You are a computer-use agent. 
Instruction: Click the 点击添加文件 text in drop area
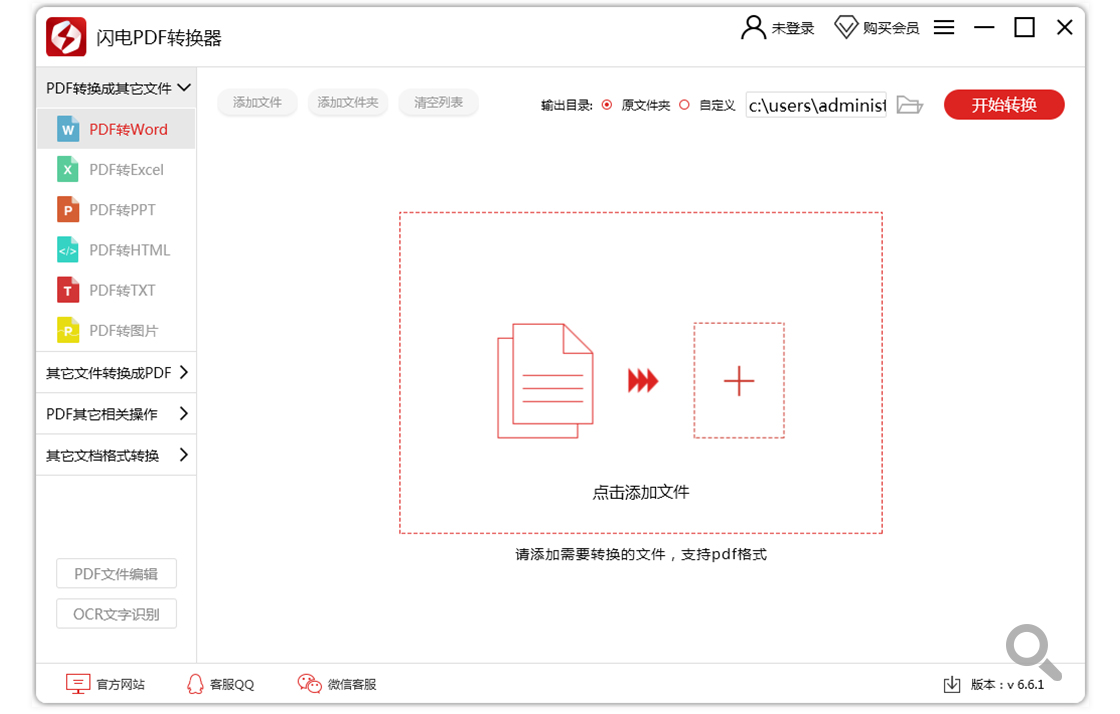641,492
